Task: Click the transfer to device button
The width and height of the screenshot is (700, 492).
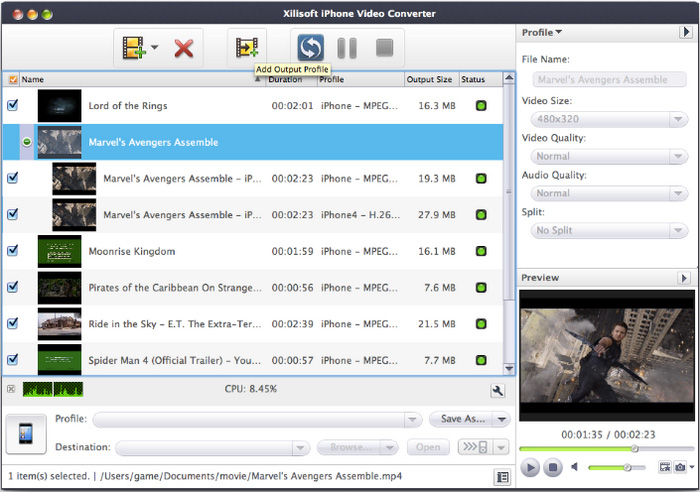Action: click(475, 447)
